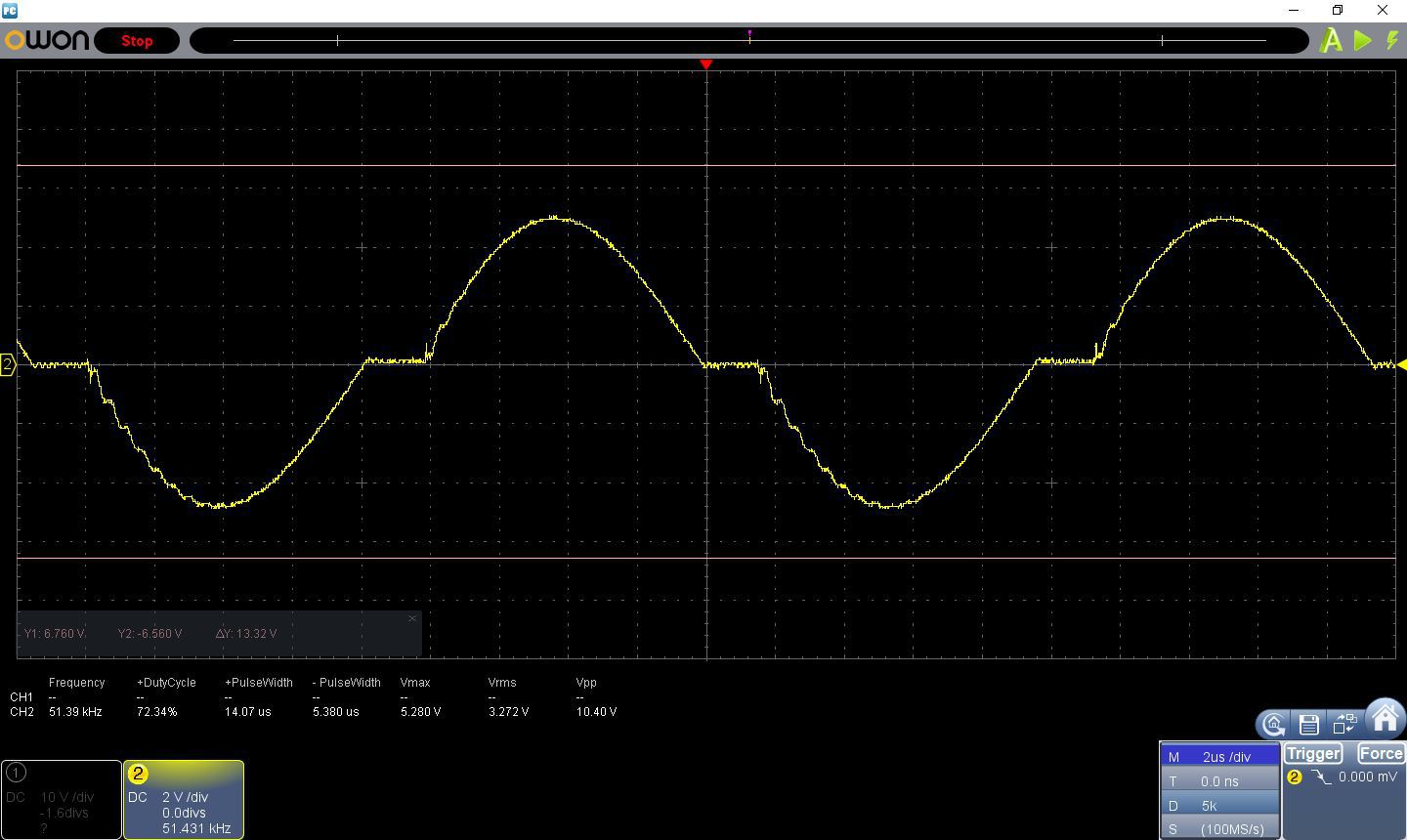This screenshot has width=1407, height=840.
Task: Click the Vmax measurement header
Action: pos(415,683)
